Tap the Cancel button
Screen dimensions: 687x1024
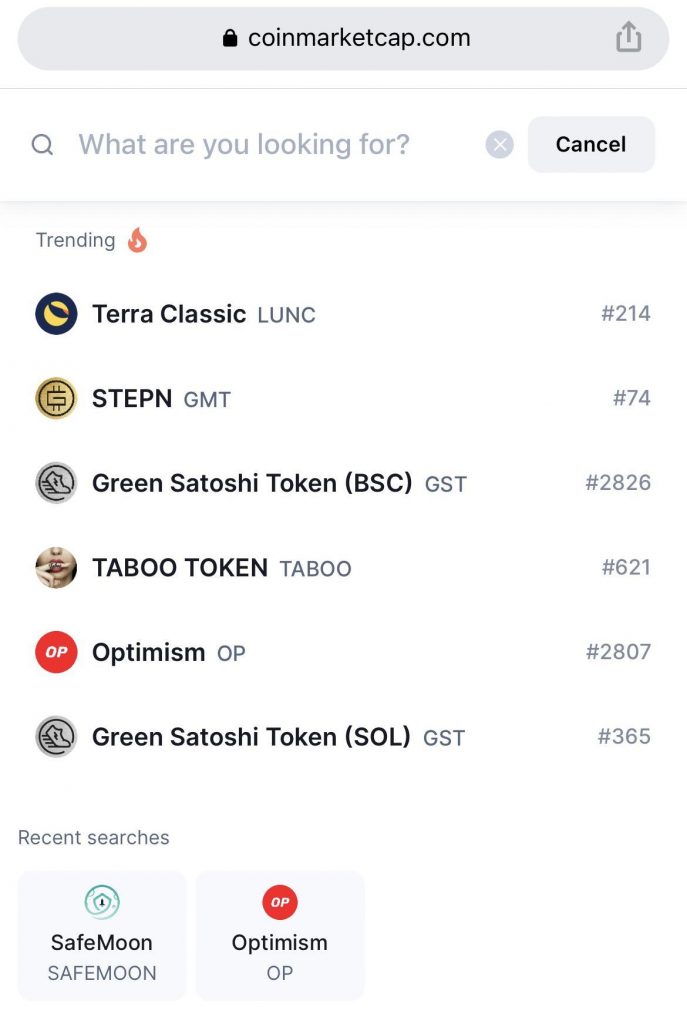[591, 144]
